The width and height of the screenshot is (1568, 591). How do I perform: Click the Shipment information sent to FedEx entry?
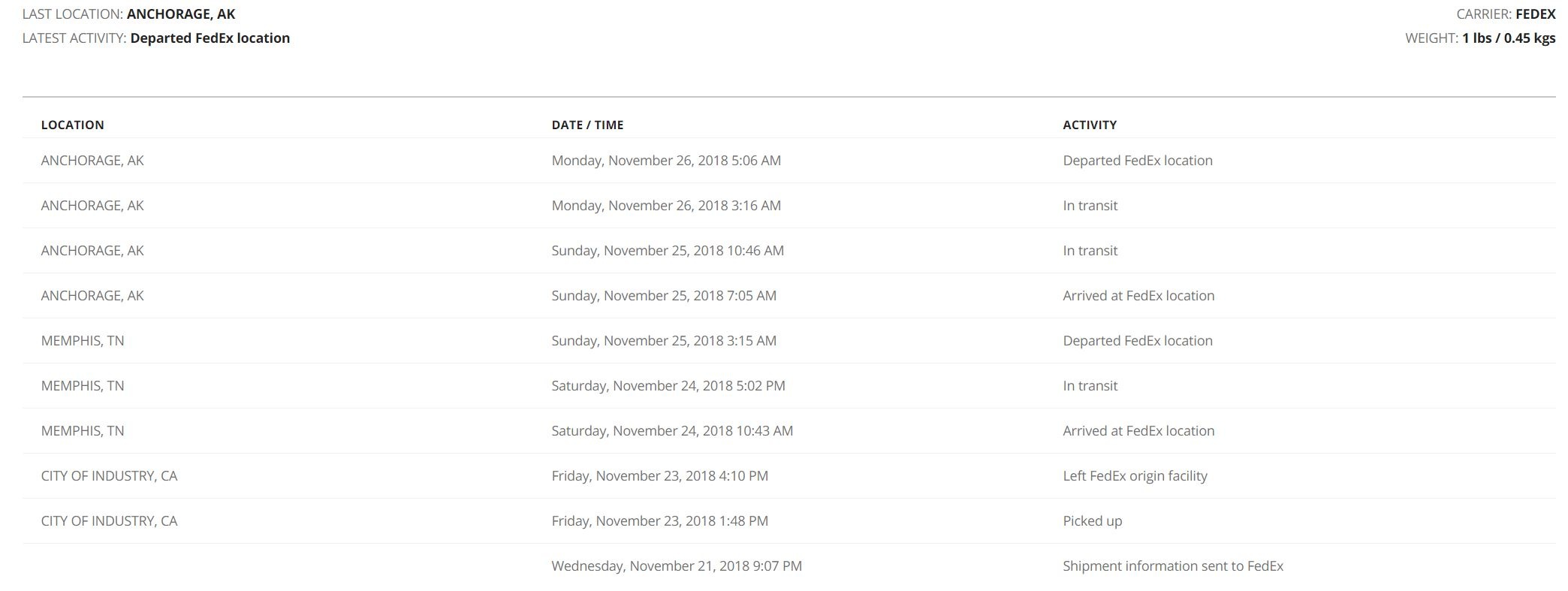1173,566
